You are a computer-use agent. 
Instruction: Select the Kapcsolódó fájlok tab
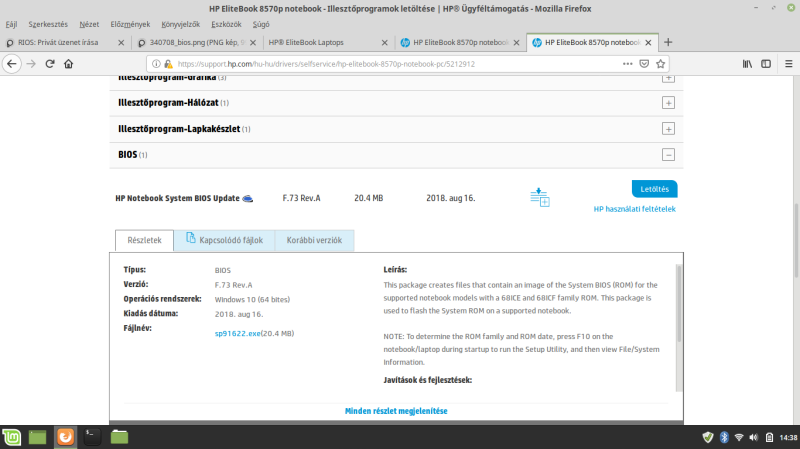(224, 240)
